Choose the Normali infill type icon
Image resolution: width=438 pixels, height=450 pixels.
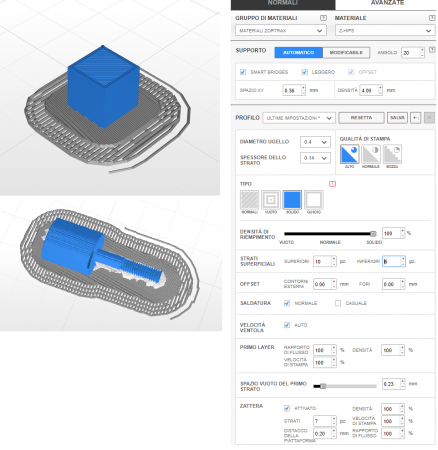tap(249, 200)
